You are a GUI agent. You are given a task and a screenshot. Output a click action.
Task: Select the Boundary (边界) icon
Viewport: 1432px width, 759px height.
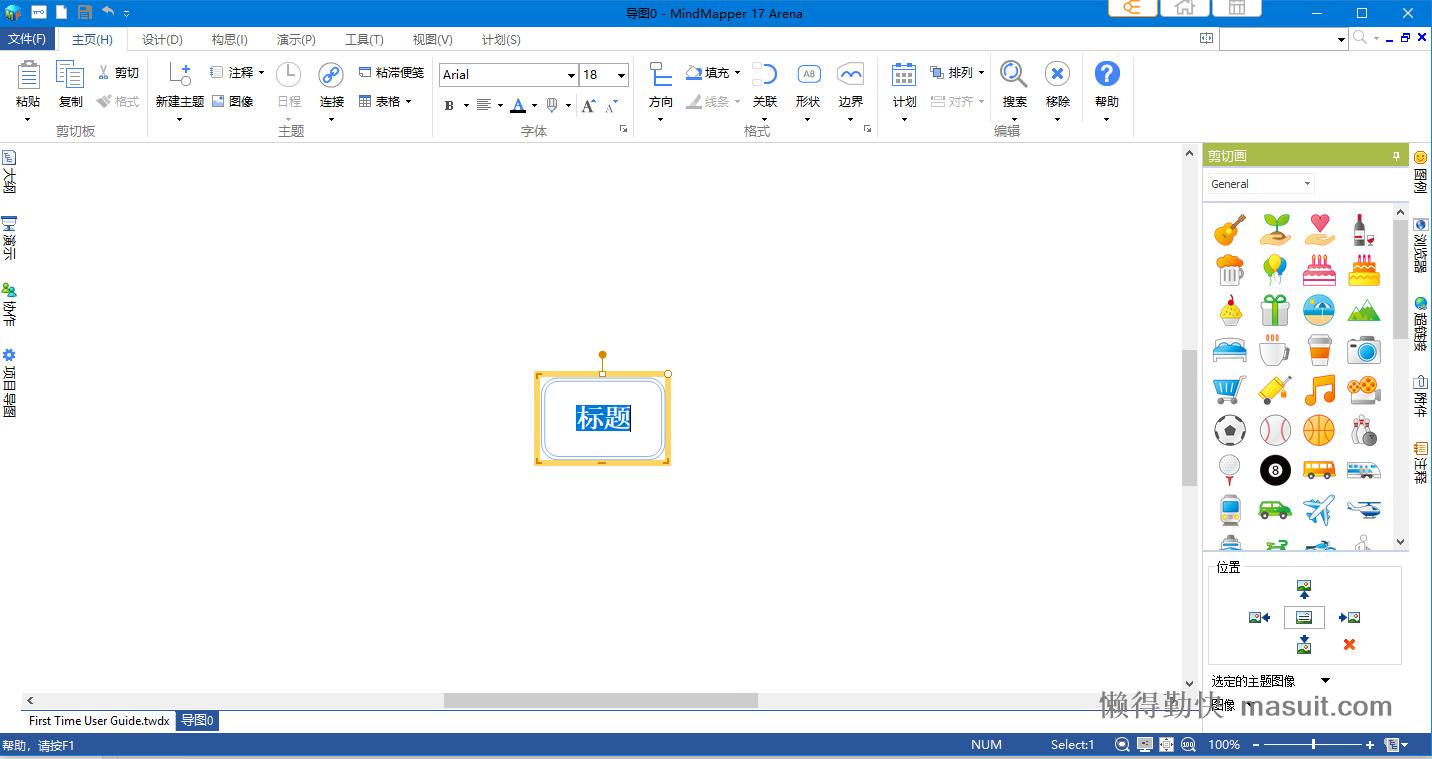pos(851,75)
